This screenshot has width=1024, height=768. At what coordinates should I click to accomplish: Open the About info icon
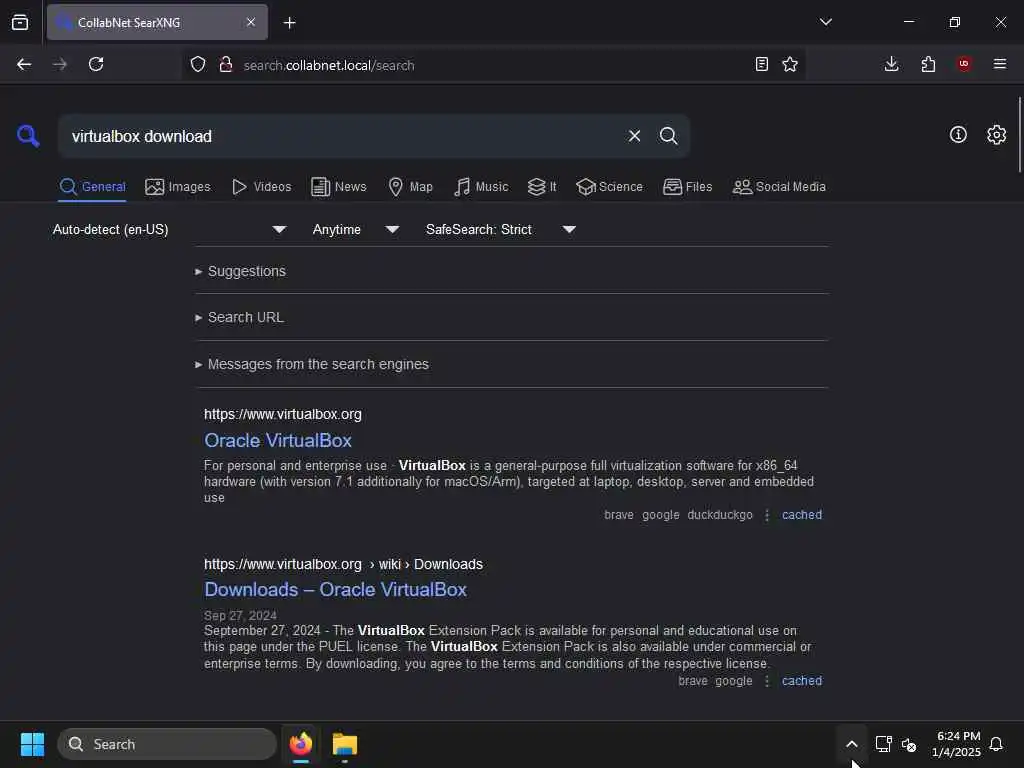point(958,135)
